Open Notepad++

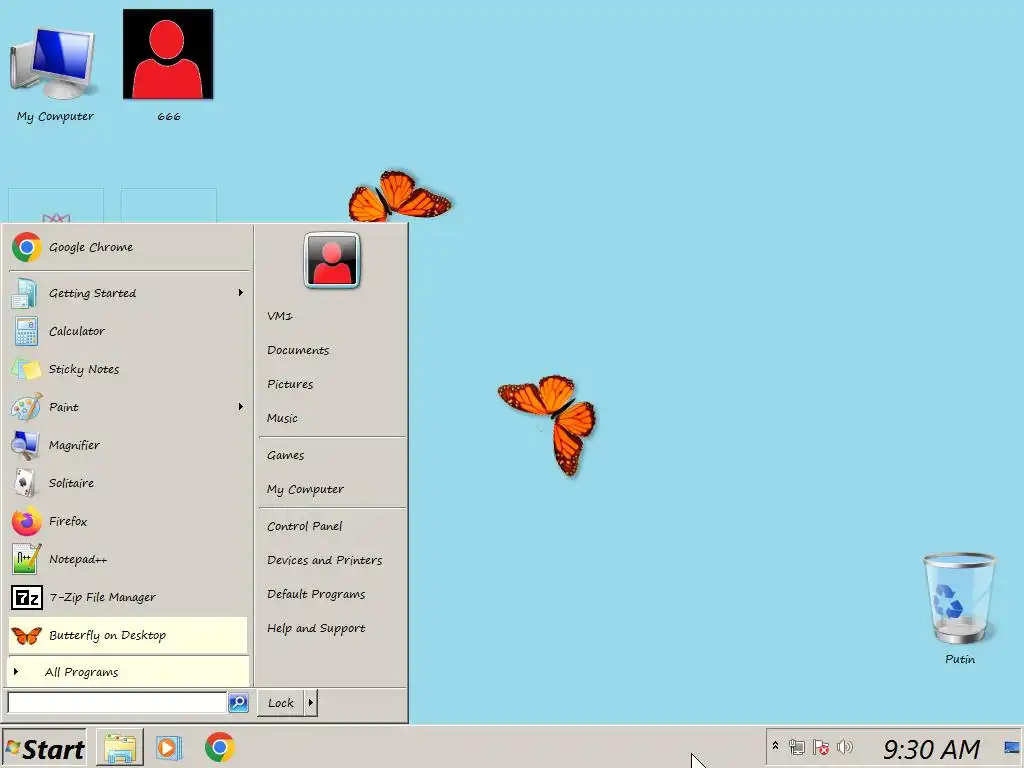point(129,559)
